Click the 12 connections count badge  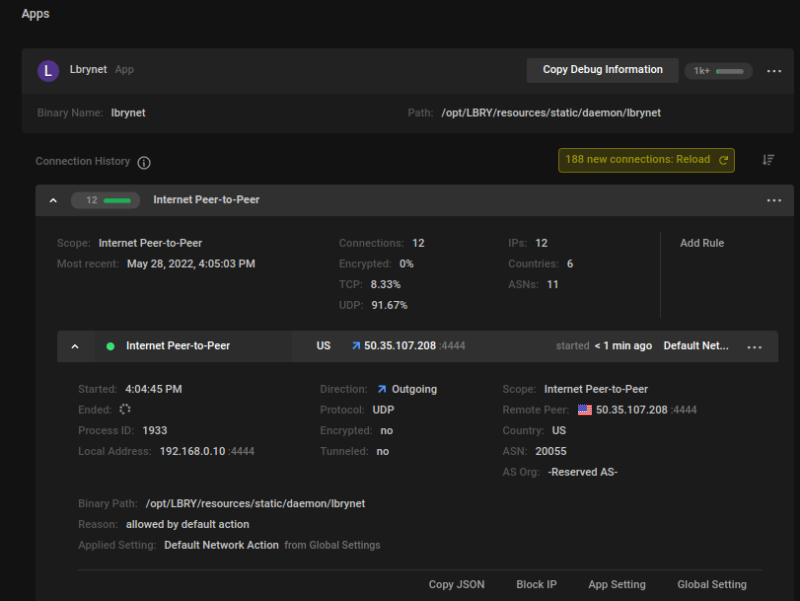(x=105, y=200)
